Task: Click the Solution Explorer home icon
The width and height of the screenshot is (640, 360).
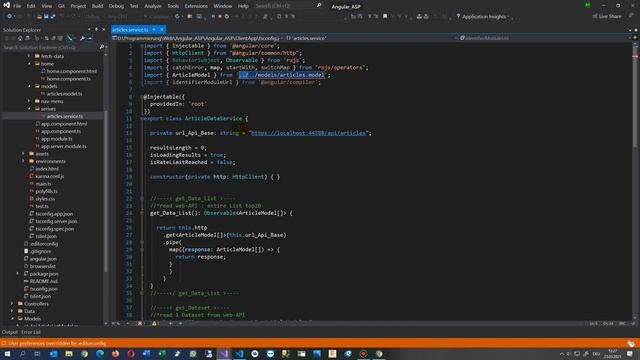Action: [20, 38]
